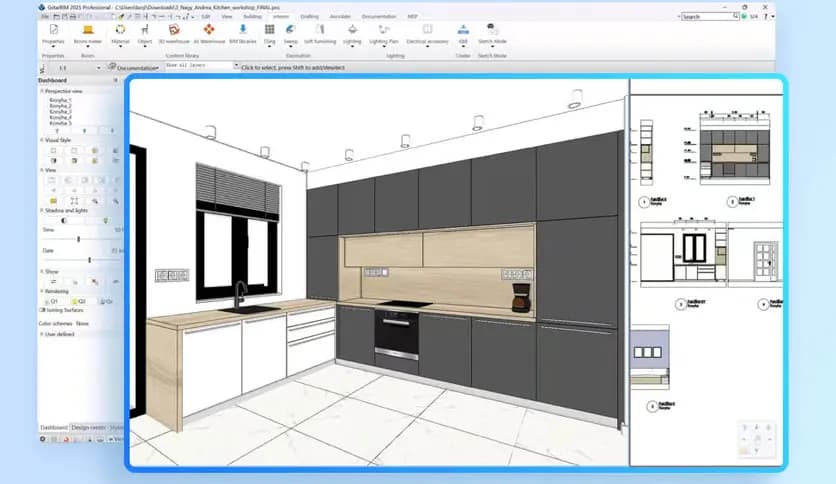Open the Drafting ribbon tab
Viewport: 836px width, 484px height.
pos(309,17)
